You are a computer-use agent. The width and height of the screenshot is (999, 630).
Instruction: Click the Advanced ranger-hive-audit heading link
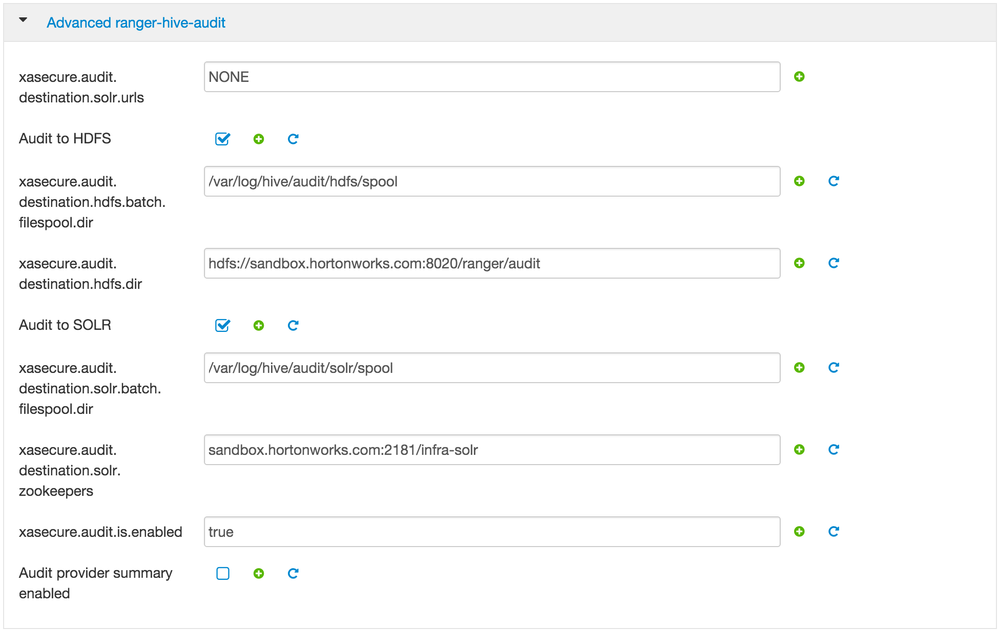(x=136, y=22)
